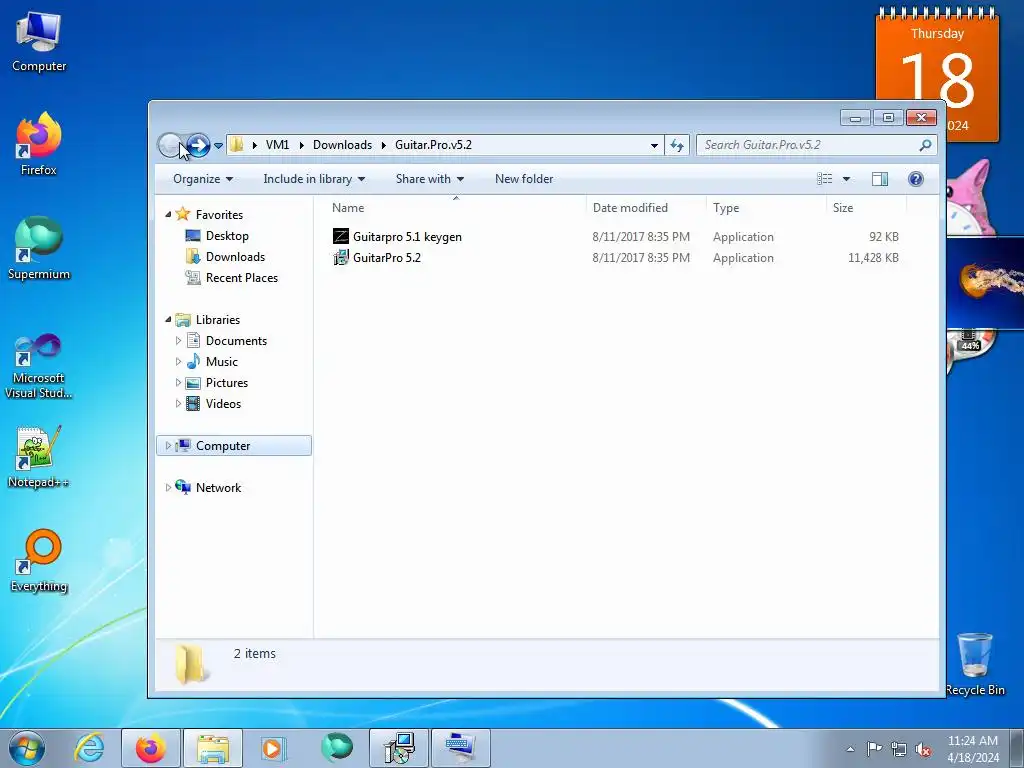Screen dimensions: 1024x768
Task: Click the Refresh button beside address bar
Action: tap(677, 146)
